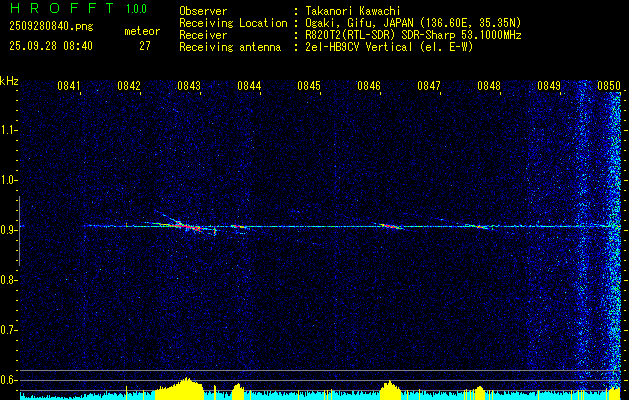Click the 0841 time marker

tap(69, 86)
